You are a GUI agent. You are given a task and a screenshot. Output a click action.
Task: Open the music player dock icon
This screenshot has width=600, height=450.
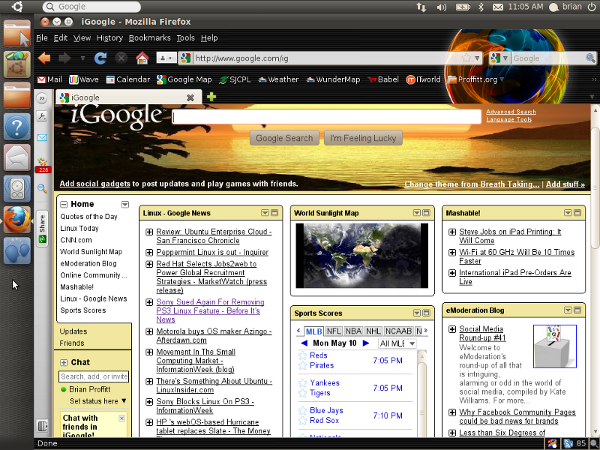pos(17,189)
